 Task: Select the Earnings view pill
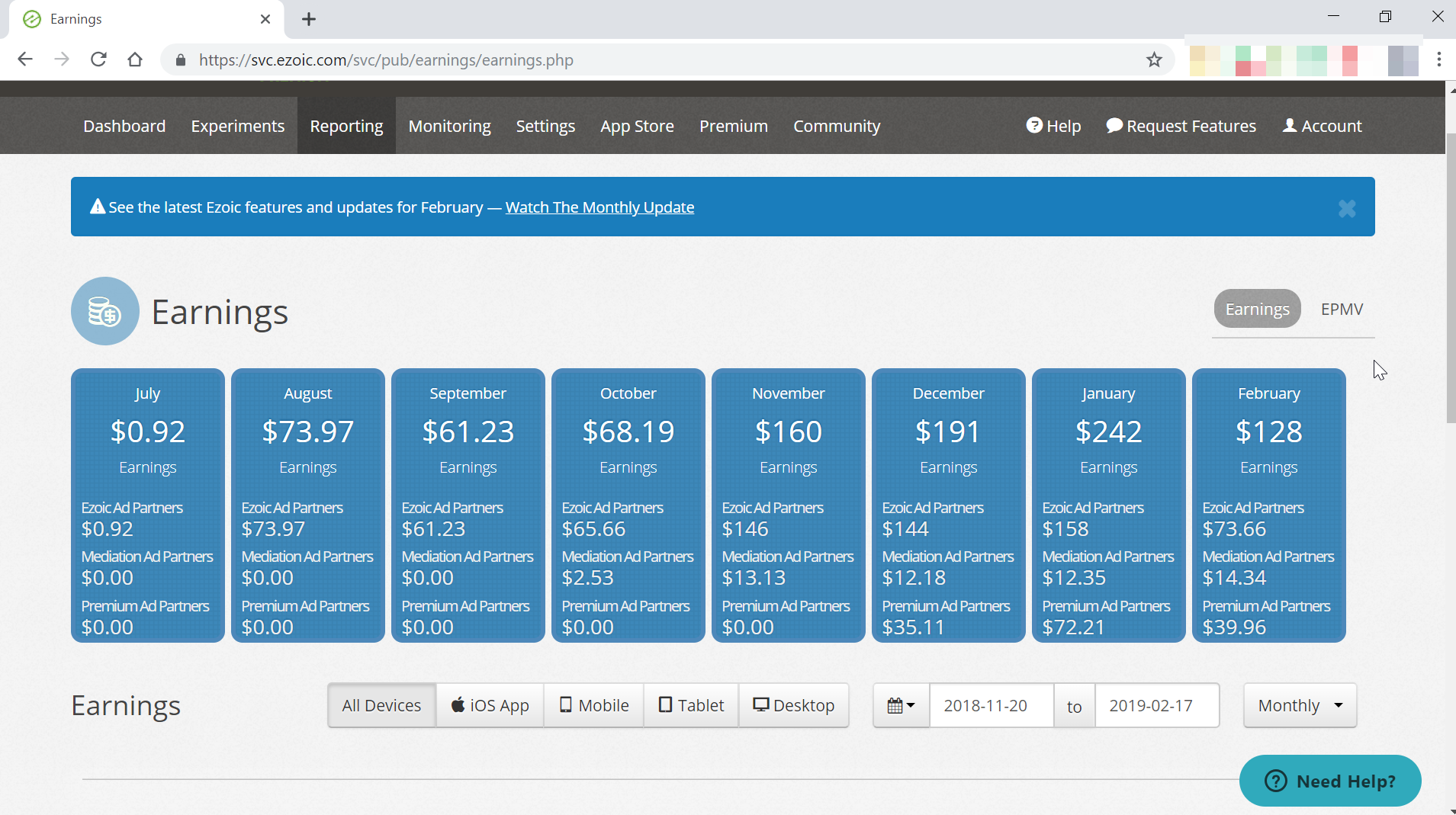click(x=1257, y=309)
